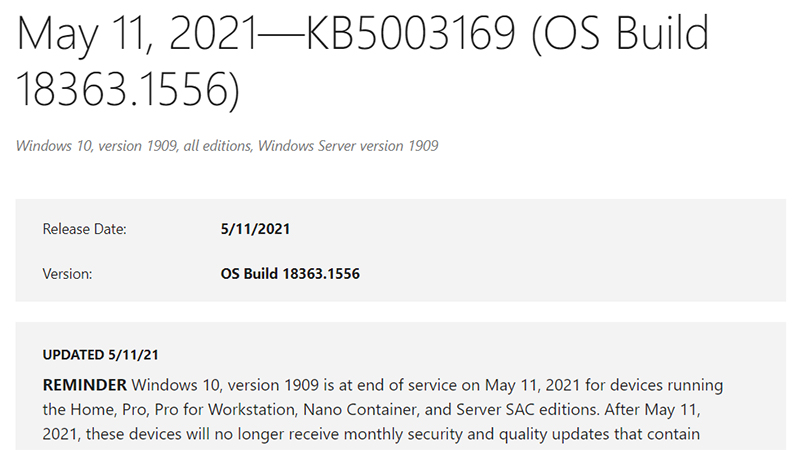This screenshot has height=450, width=800.
Task: Click the "Release Date:" label
Action: pyautogui.click(x=84, y=229)
